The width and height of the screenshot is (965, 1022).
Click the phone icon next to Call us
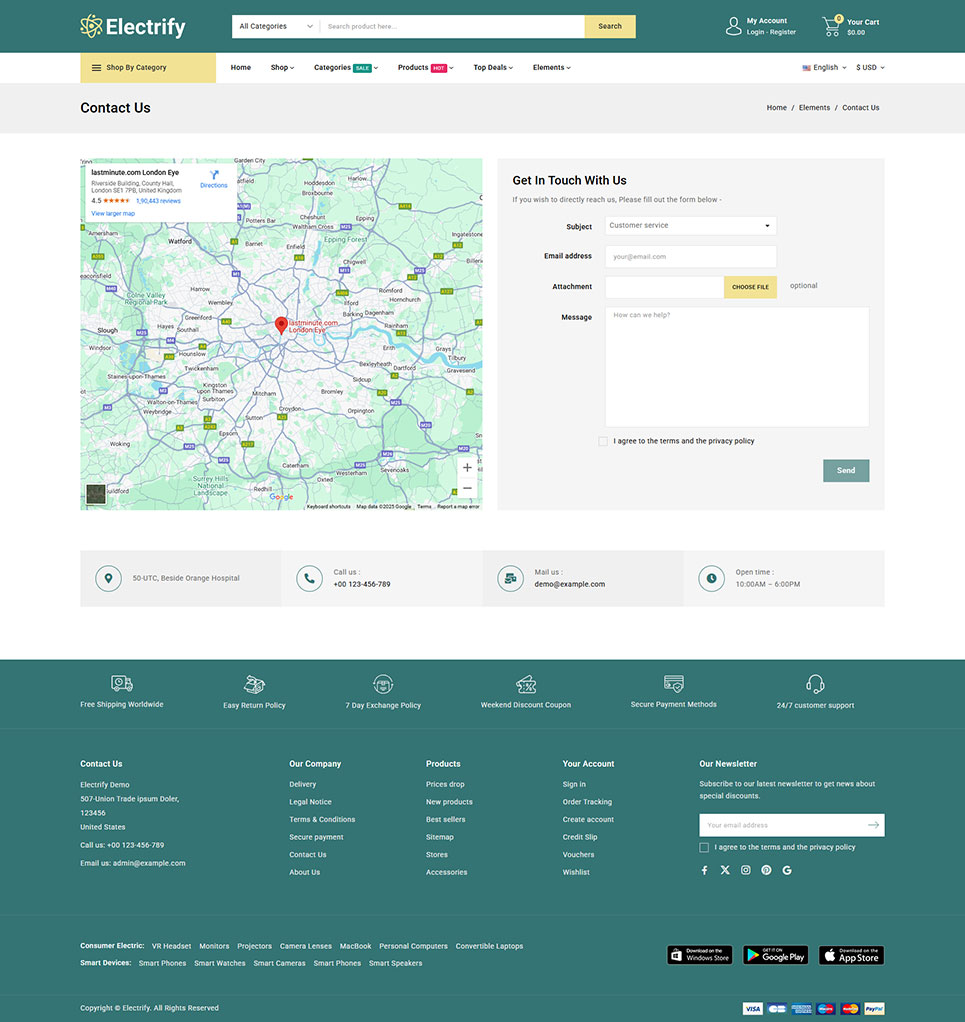pos(310,579)
